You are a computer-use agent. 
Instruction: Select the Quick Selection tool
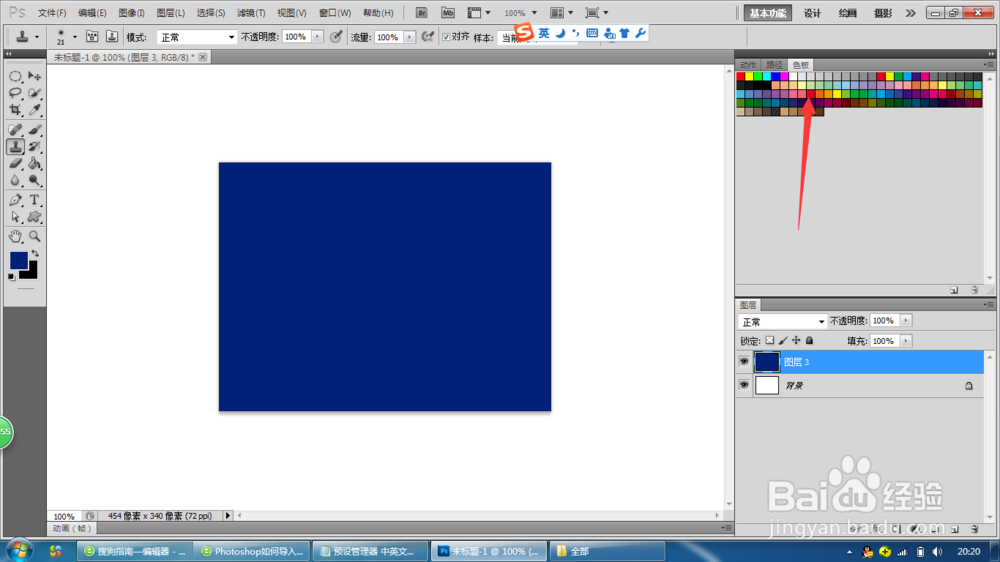tap(34, 93)
